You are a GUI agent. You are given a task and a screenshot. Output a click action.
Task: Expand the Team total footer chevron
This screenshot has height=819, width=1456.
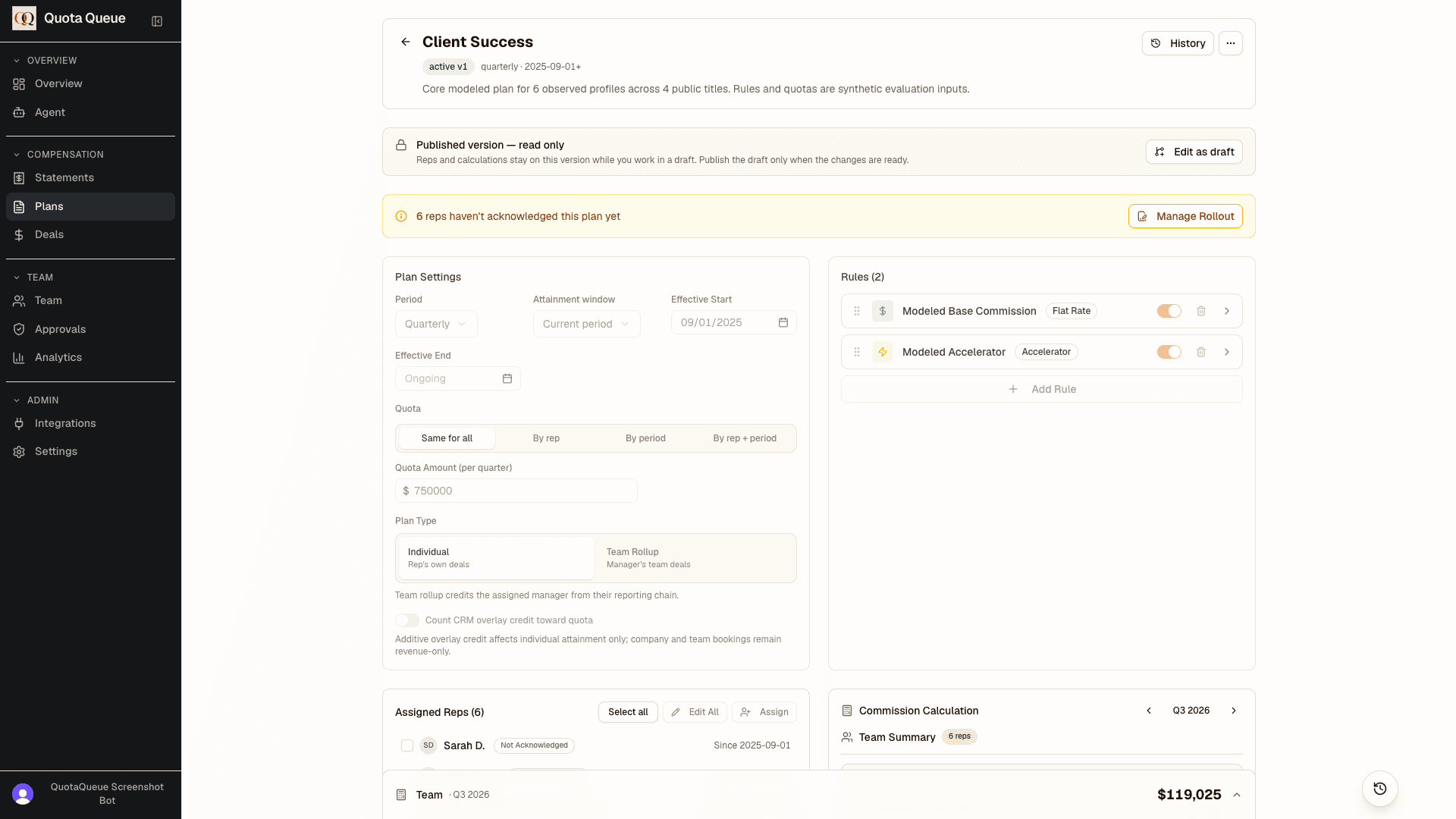click(x=1237, y=795)
